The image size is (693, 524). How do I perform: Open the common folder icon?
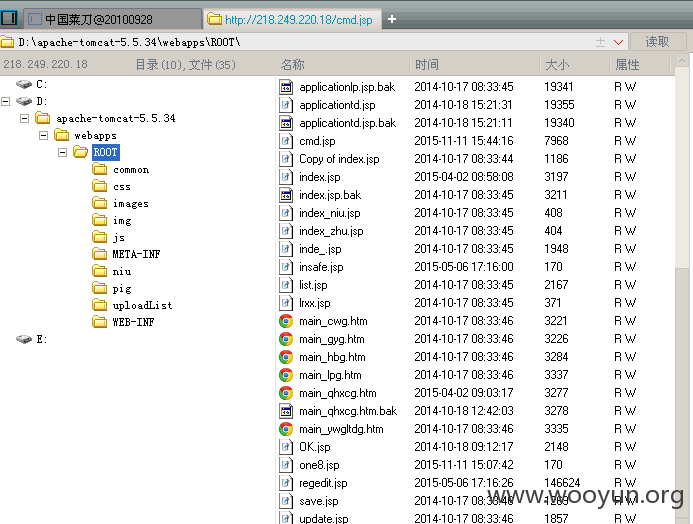[99, 169]
